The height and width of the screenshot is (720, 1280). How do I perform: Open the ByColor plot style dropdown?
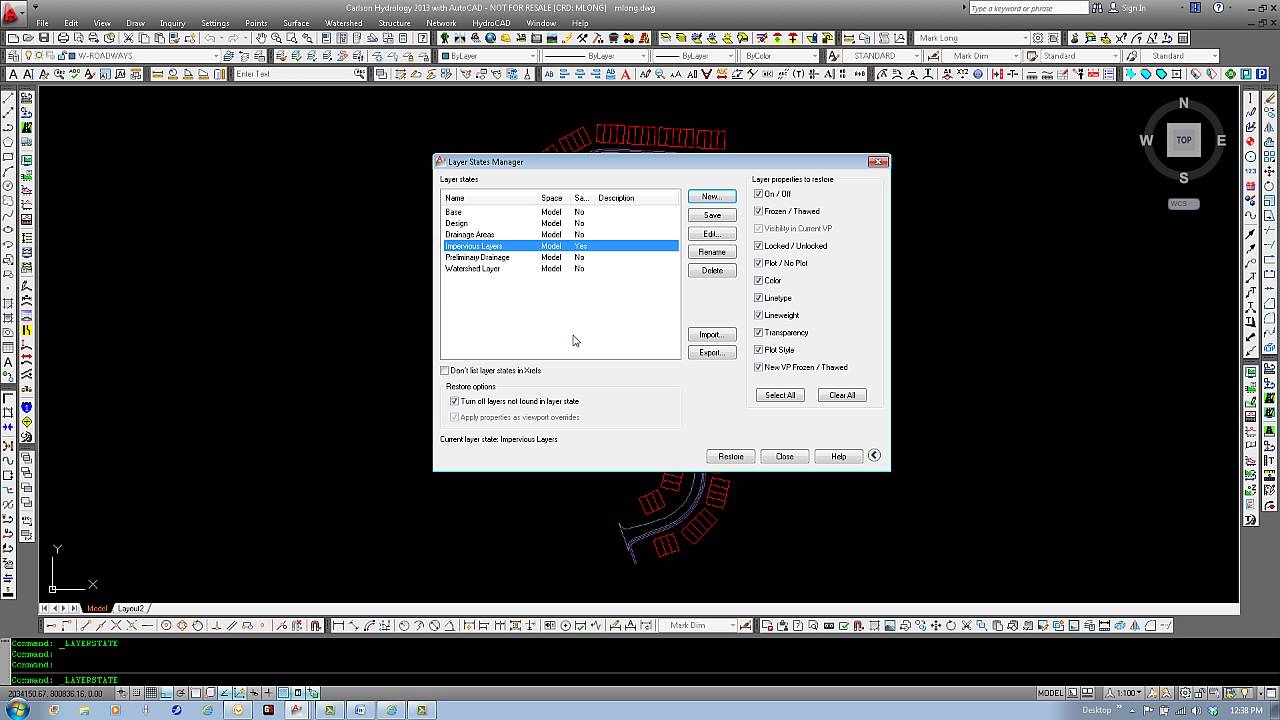(815, 56)
